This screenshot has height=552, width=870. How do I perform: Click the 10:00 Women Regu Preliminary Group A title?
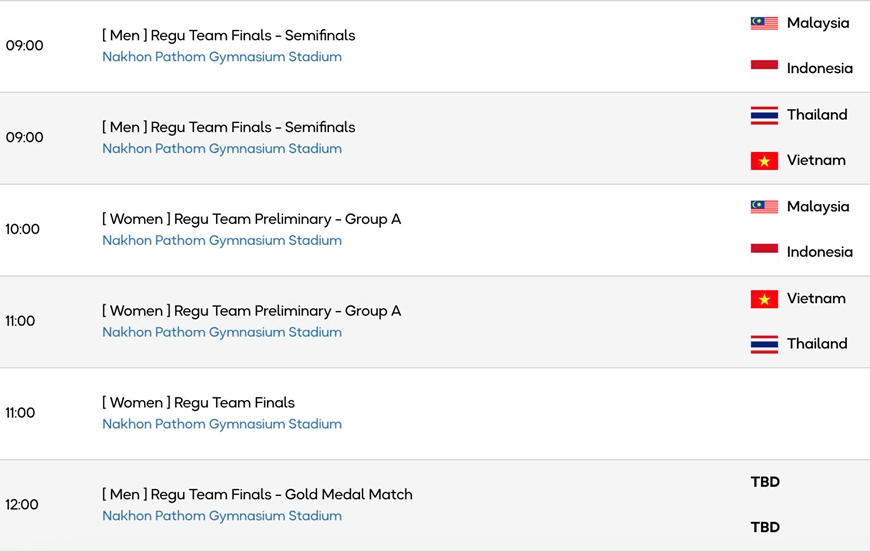(251, 219)
